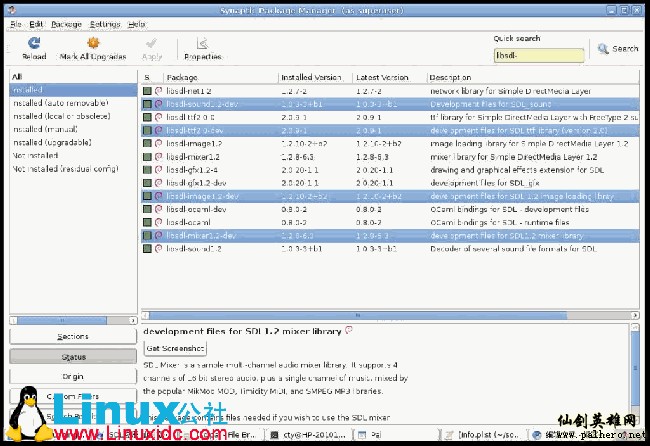Open package Properties from the toolbar

(x=203, y=43)
